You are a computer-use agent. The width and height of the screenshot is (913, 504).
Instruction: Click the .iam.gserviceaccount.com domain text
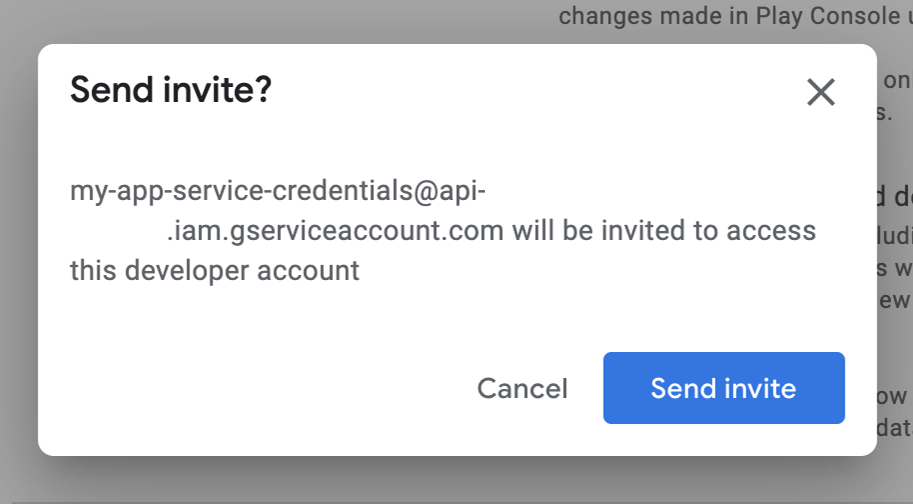[x=334, y=231]
